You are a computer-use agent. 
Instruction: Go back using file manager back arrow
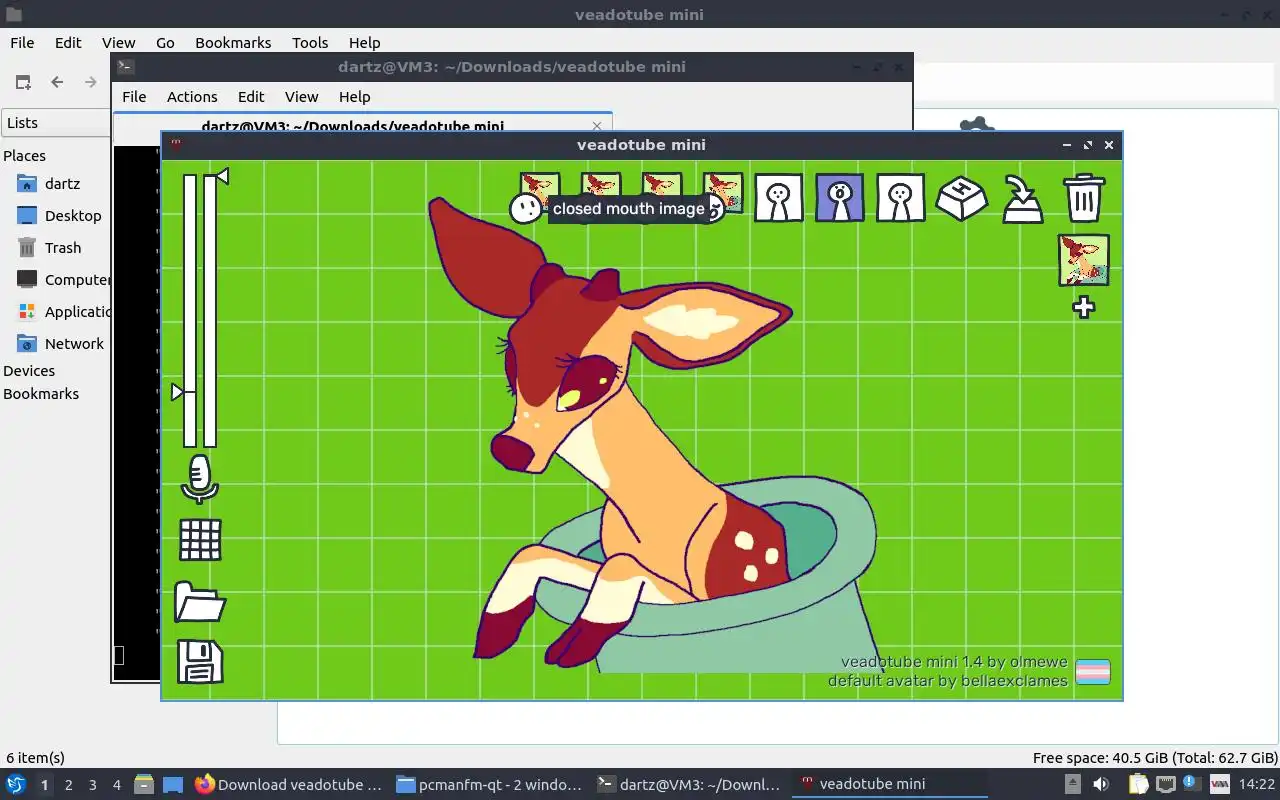[57, 82]
